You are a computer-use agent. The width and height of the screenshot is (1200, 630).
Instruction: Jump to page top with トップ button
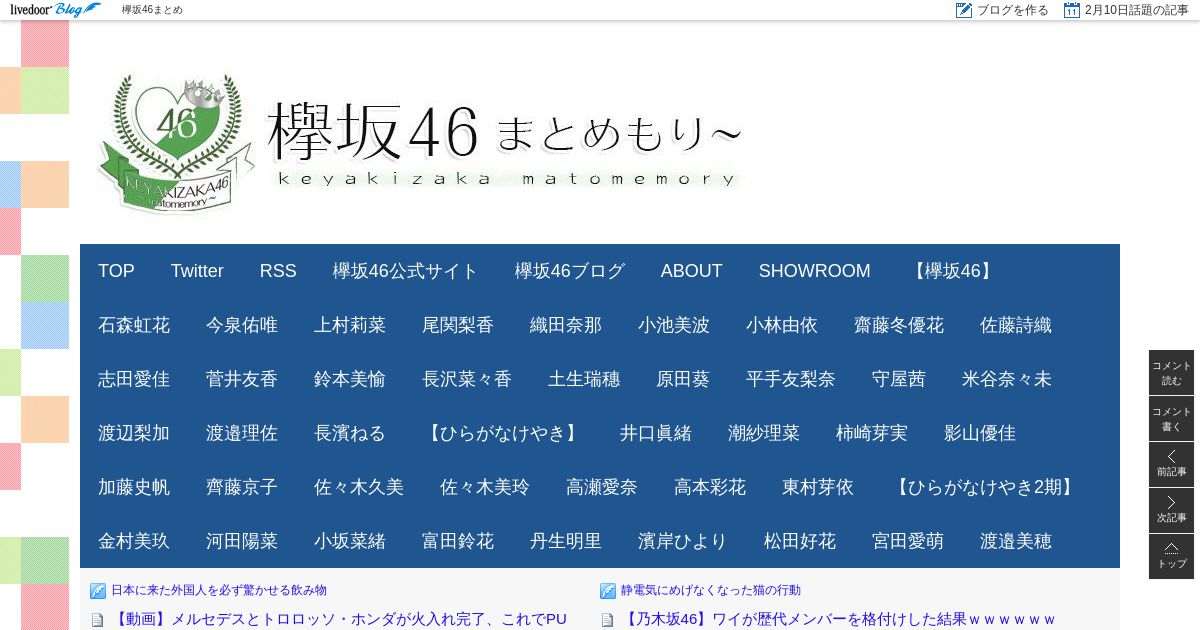pos(1171,557)
